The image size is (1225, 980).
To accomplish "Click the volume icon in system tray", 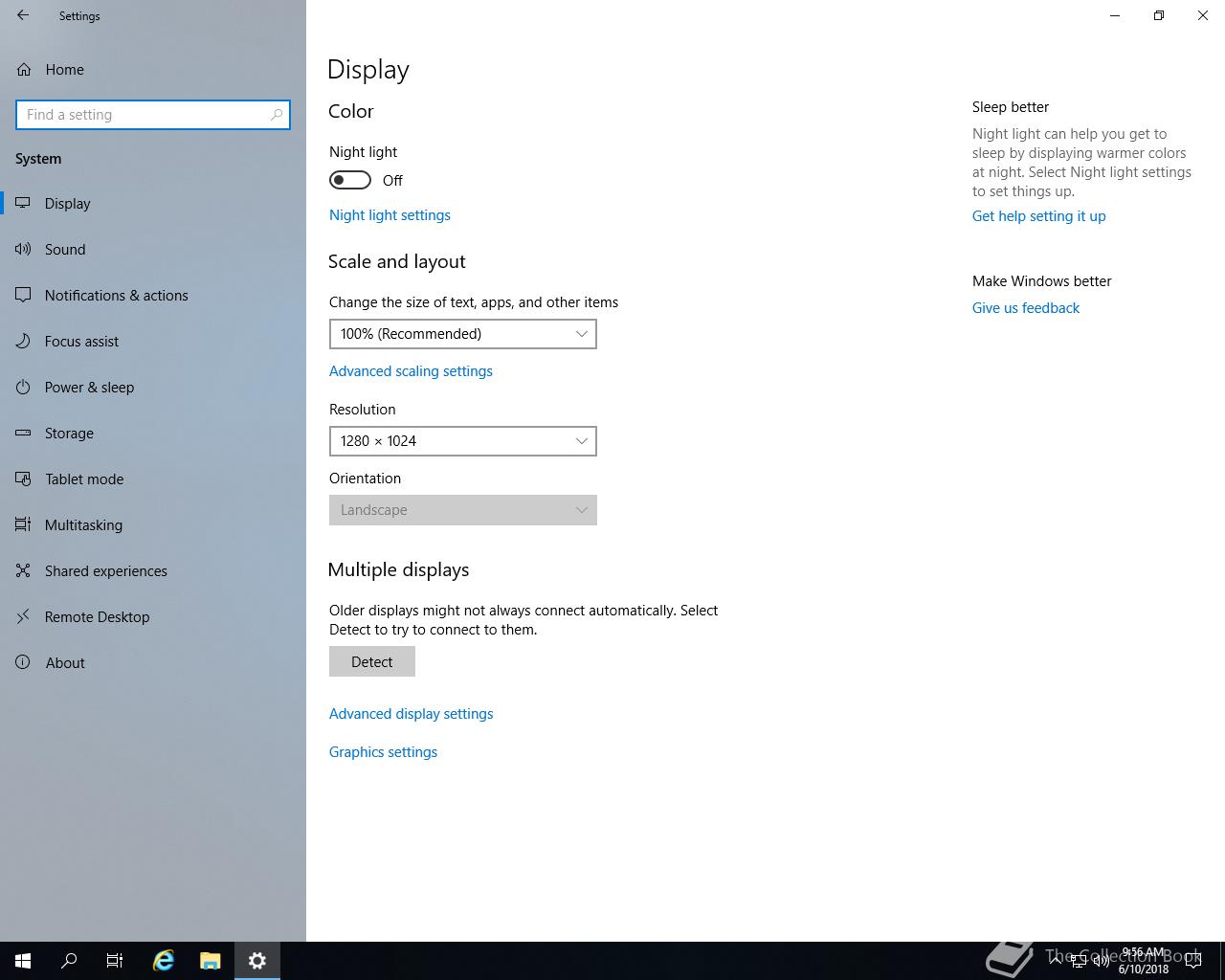I will click(1102, 961).
